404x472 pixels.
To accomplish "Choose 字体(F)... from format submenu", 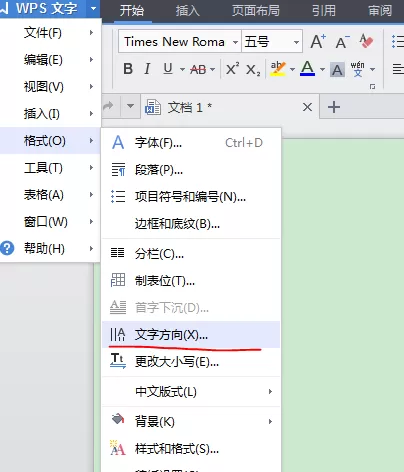I will pos(191,143).
